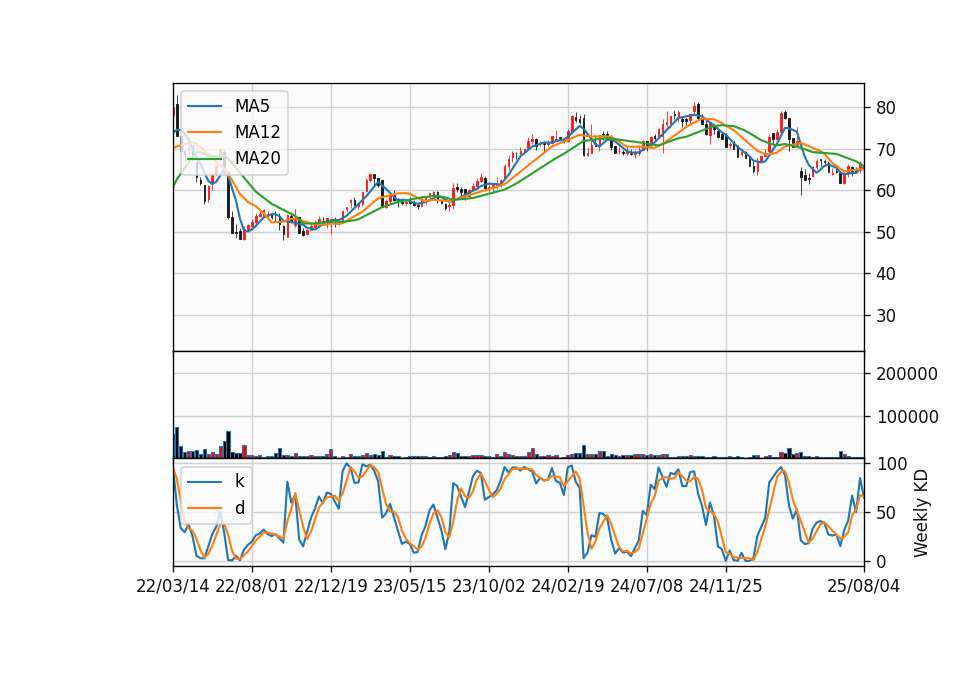960x690 pixels.
Task: Click the k legend entry
Action: point(239,481)
